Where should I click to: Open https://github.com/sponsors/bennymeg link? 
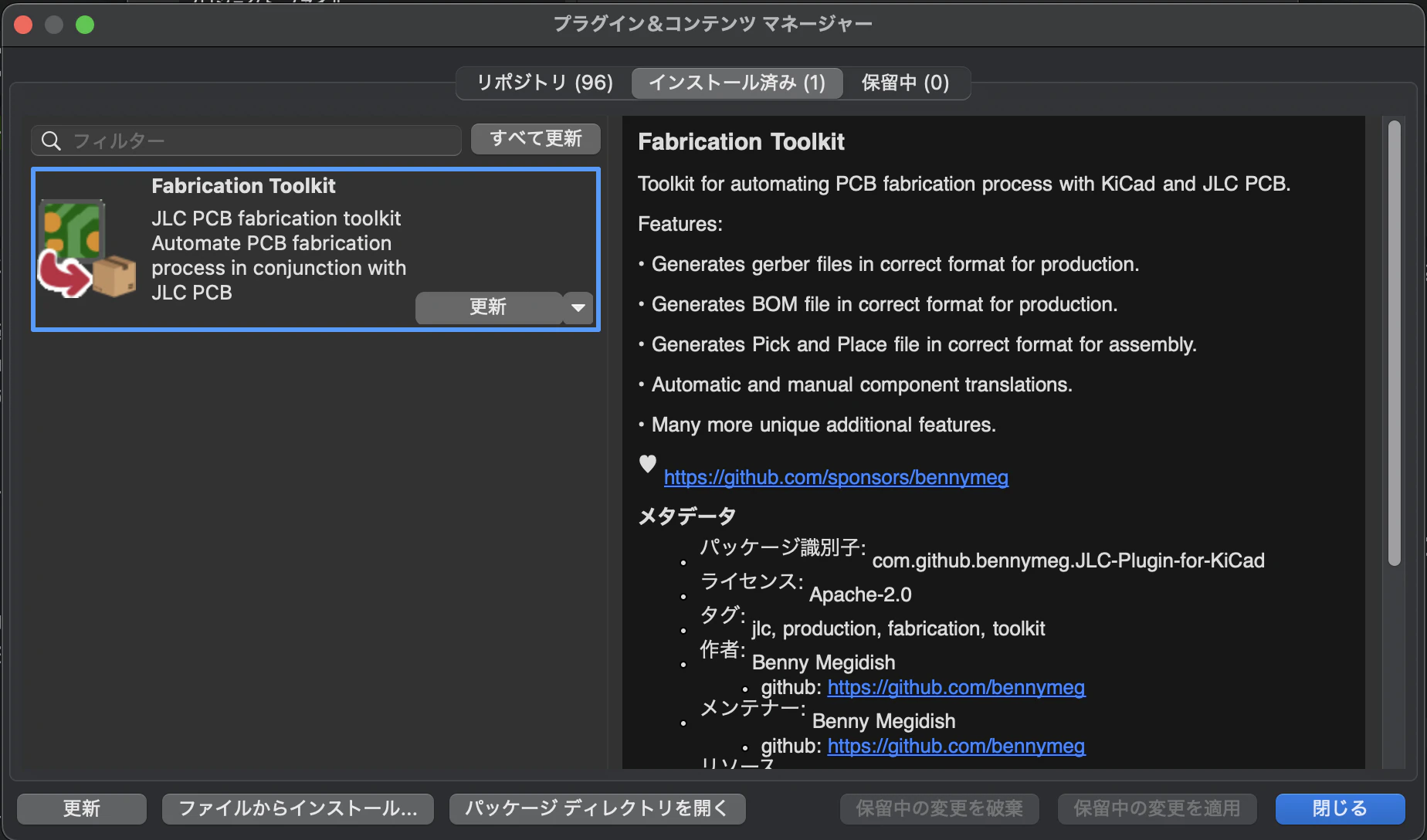(836, 477)
